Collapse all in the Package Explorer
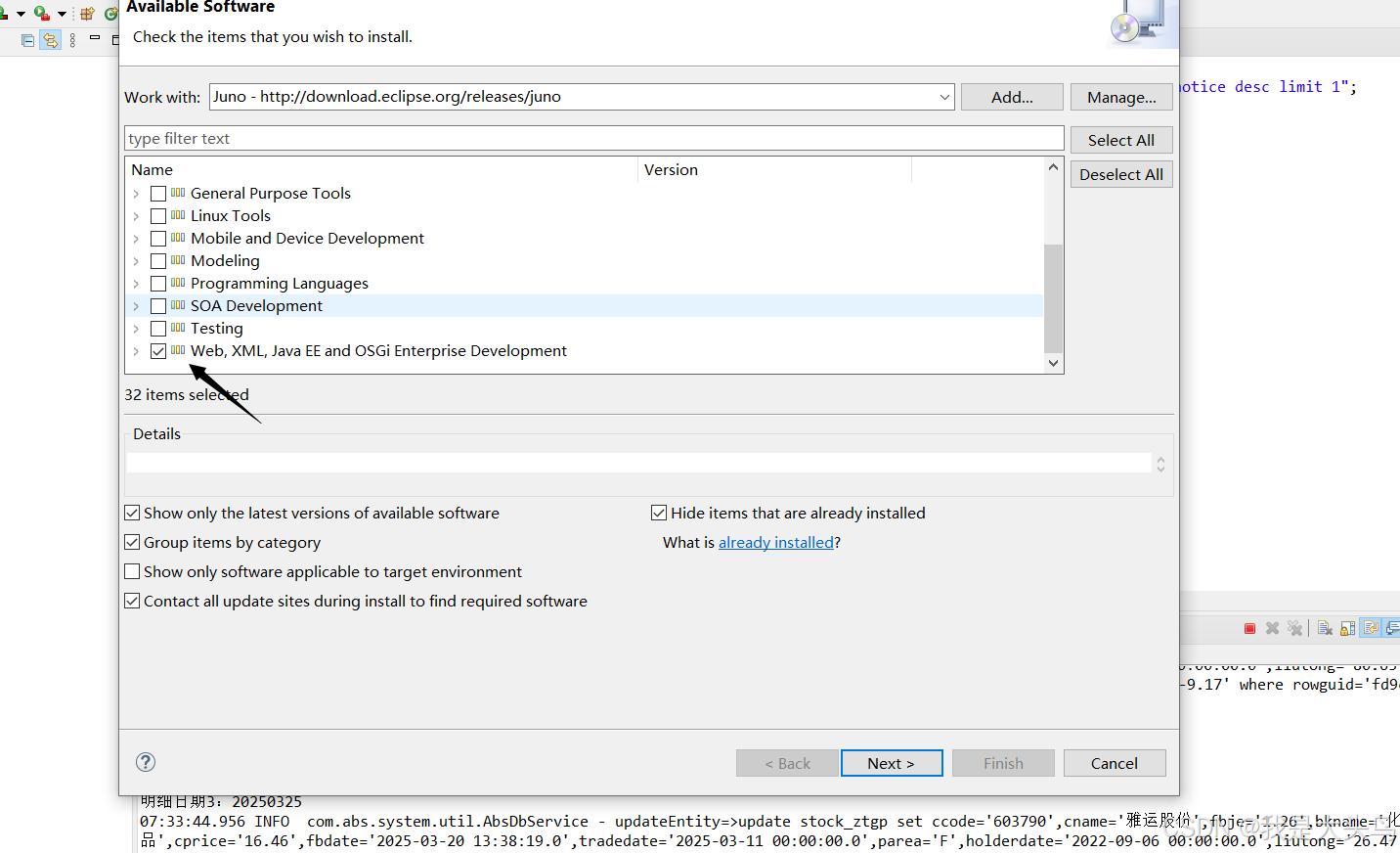 click(x=27, y=40)
